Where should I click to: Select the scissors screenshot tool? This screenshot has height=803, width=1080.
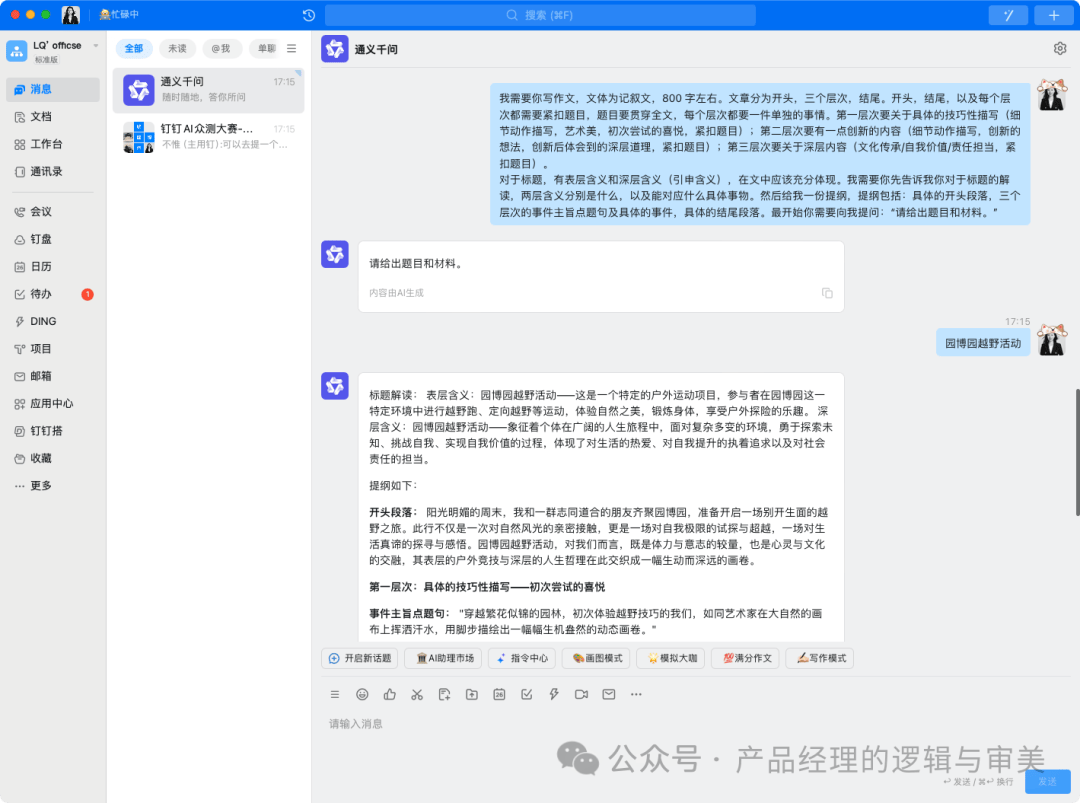tap(417, 694)
